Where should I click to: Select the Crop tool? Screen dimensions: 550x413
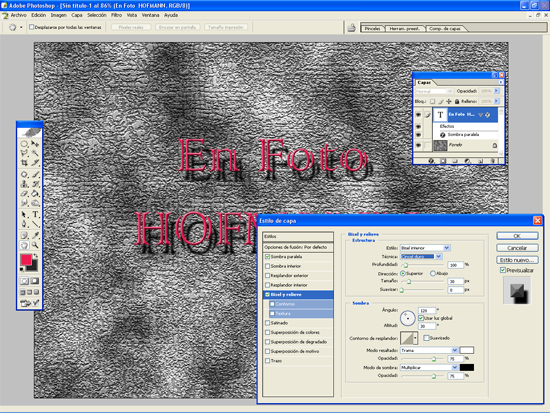(x=24, y=162)
